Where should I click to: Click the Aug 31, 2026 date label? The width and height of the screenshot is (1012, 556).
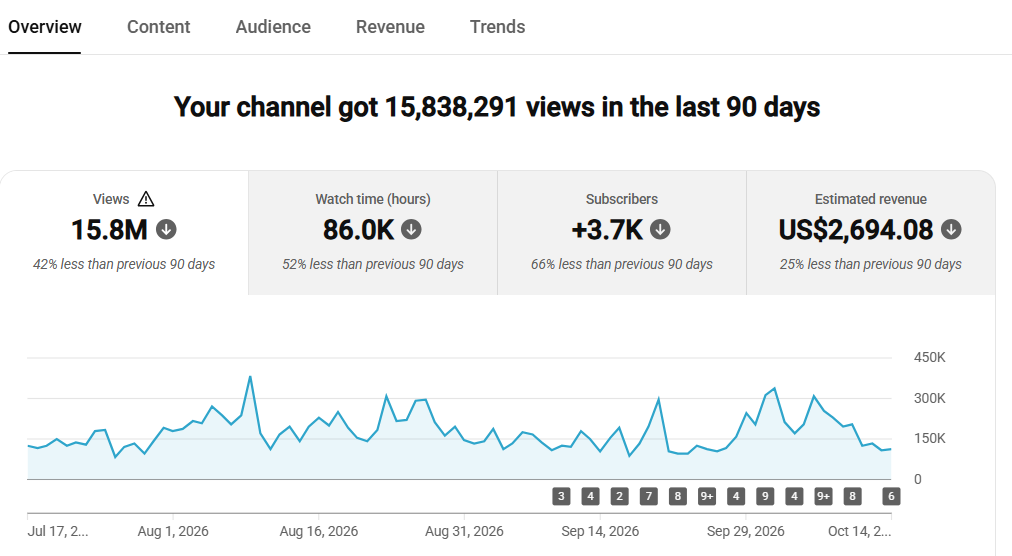[x=464, y=531]
